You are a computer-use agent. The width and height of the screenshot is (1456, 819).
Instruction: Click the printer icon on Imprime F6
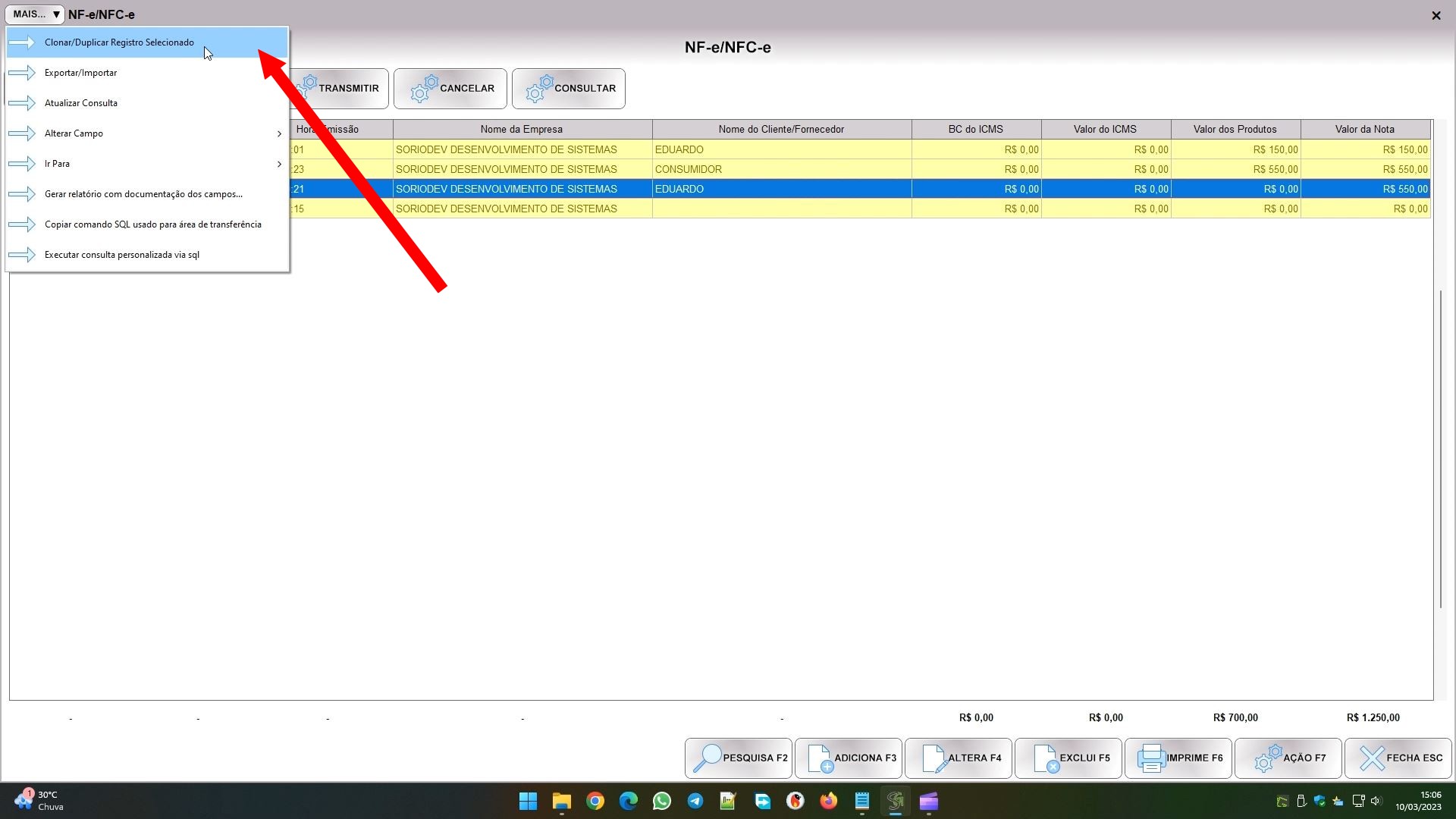[1150, 758]
